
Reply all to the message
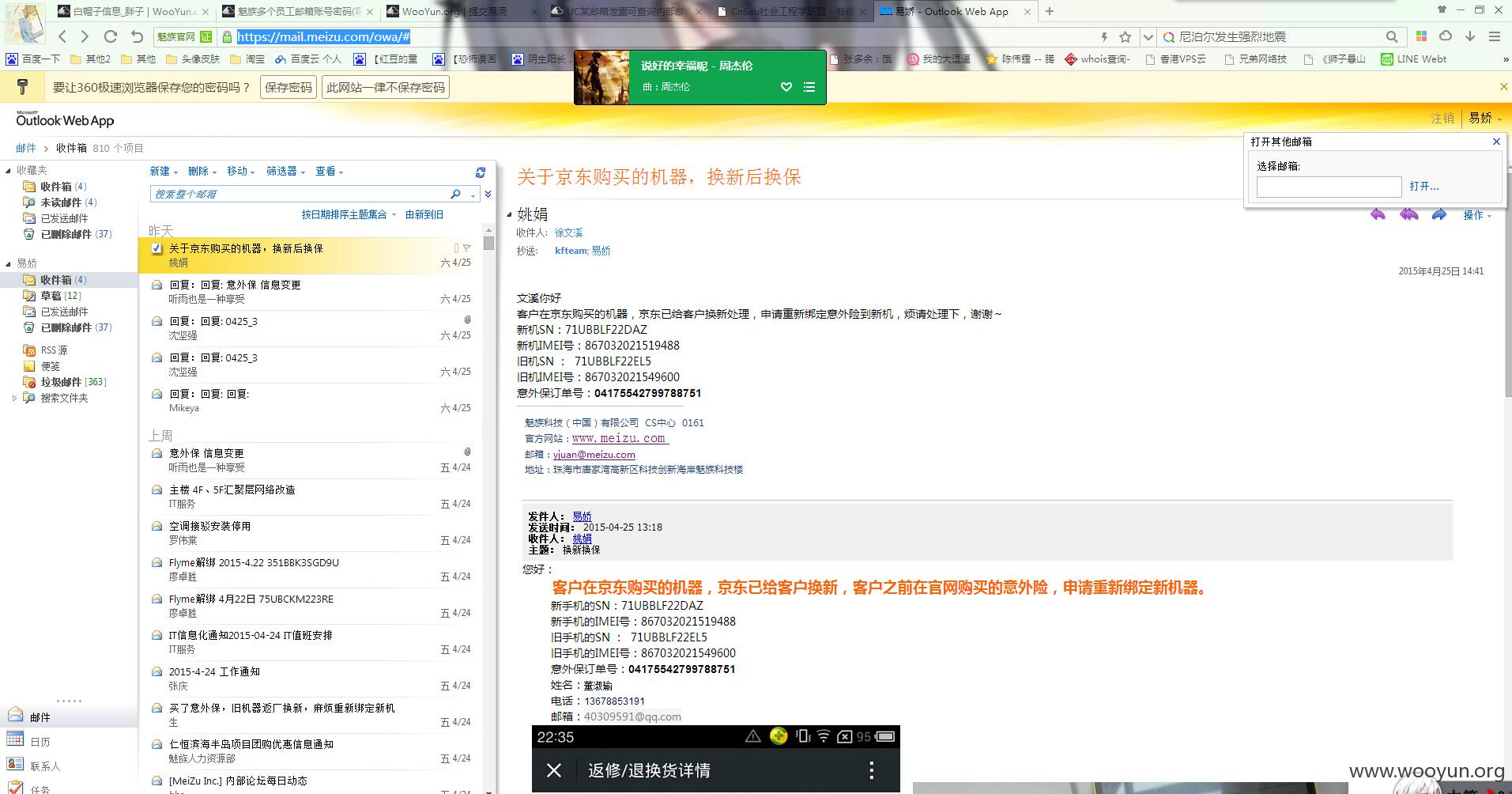(1408, 214)
